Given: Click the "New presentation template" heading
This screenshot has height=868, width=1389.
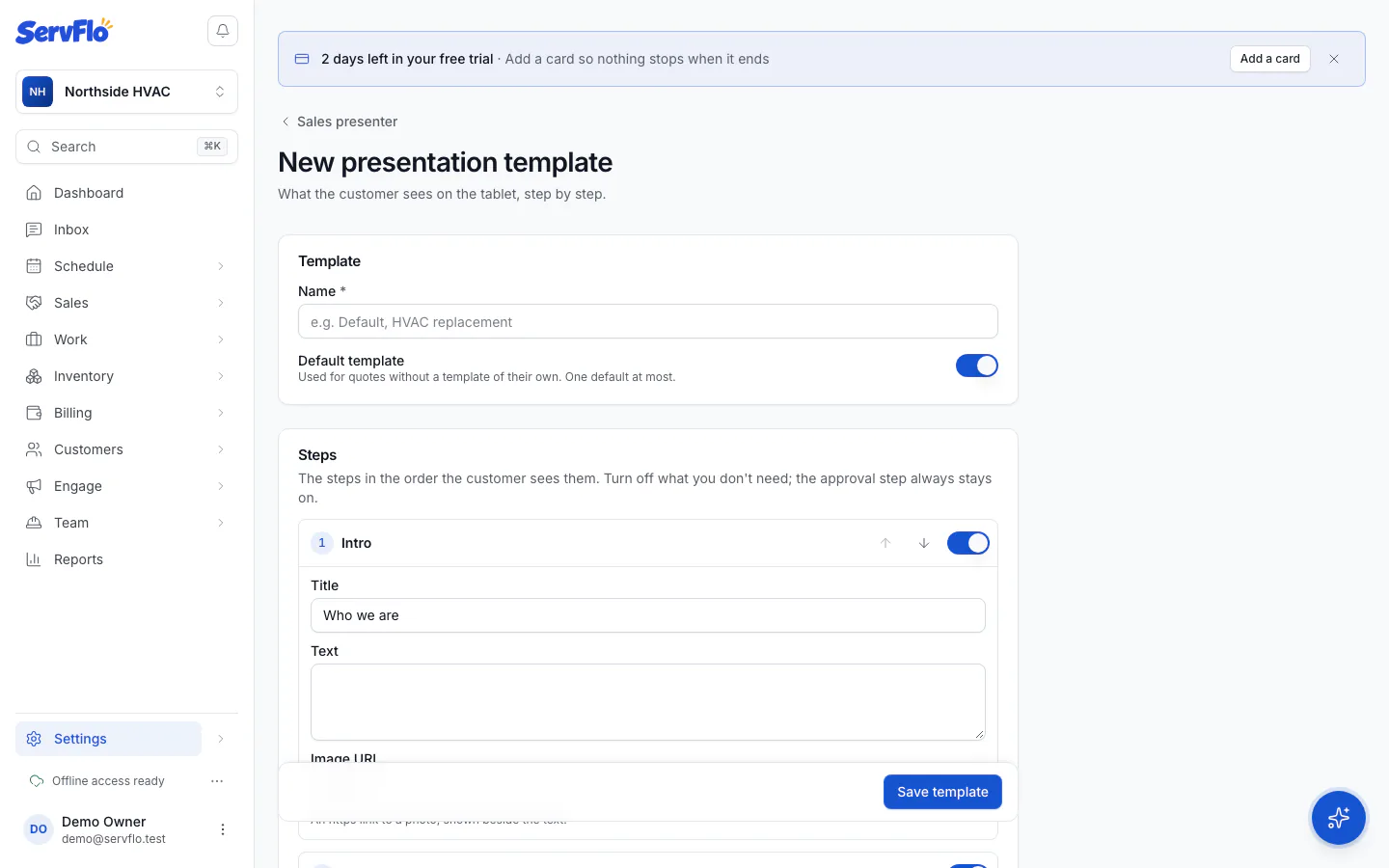Looking at the screenshot, I should coord(446,162).
